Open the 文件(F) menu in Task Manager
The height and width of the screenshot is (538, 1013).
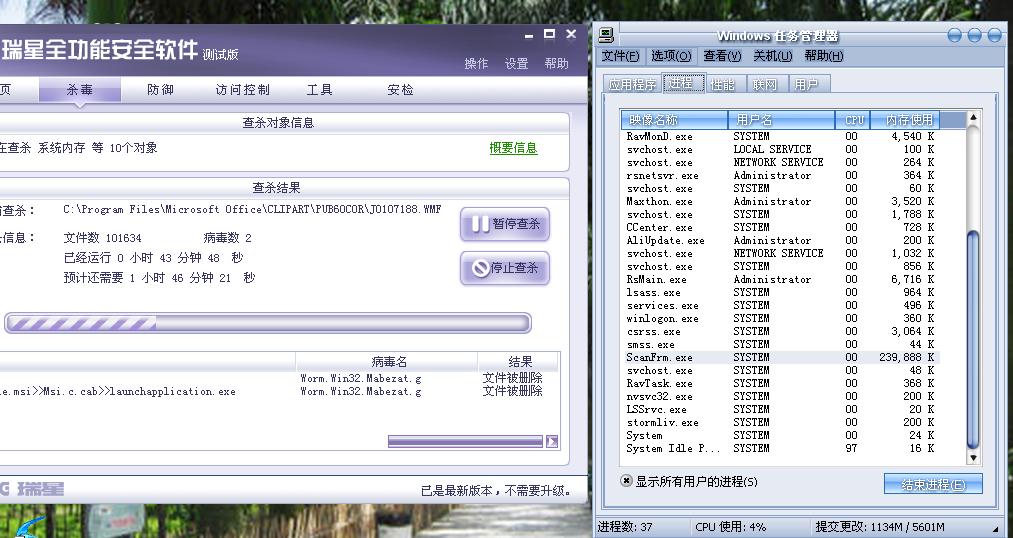tap(620, 56)
